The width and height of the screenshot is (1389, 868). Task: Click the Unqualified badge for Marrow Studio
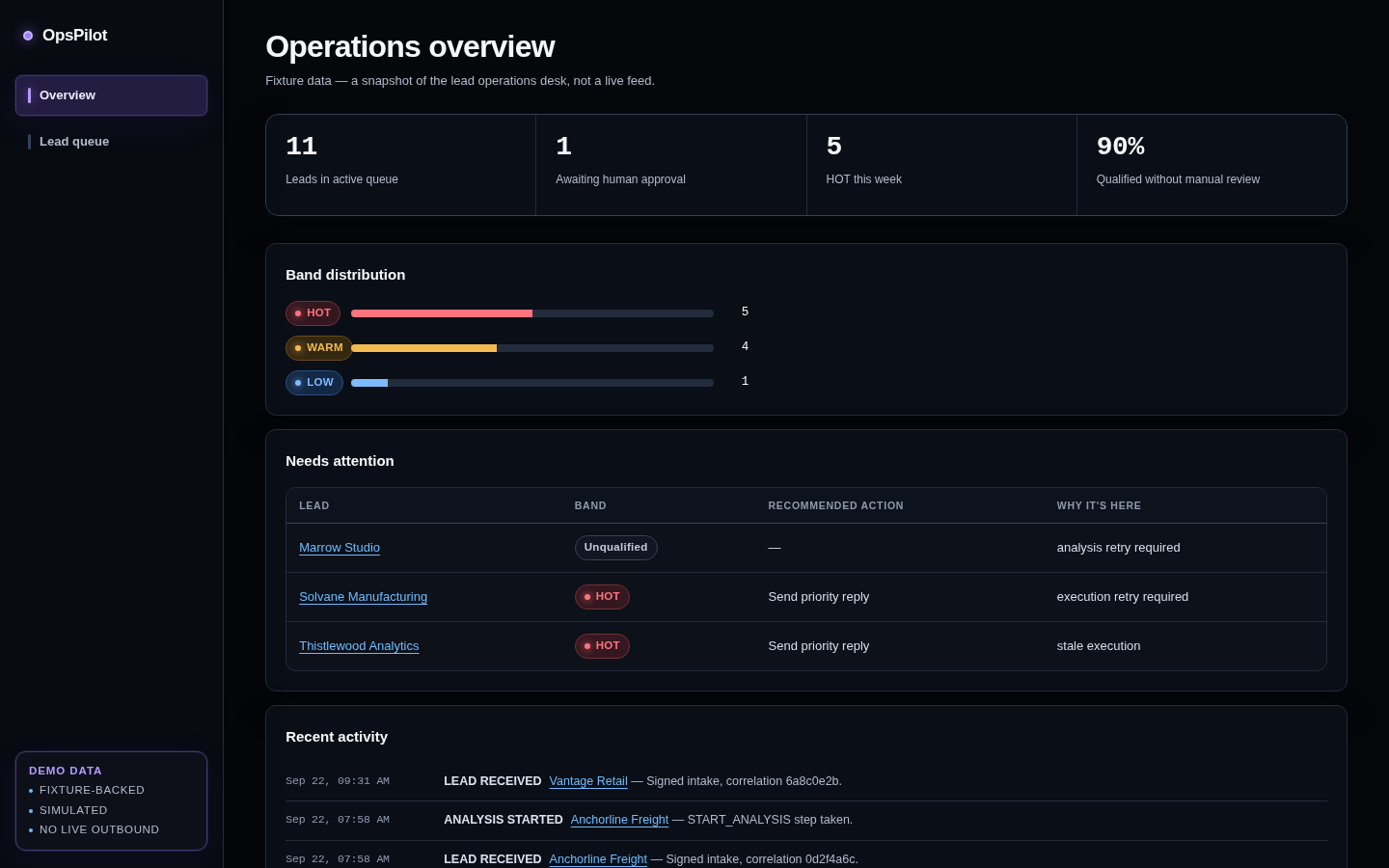click(x=615, y=548)
